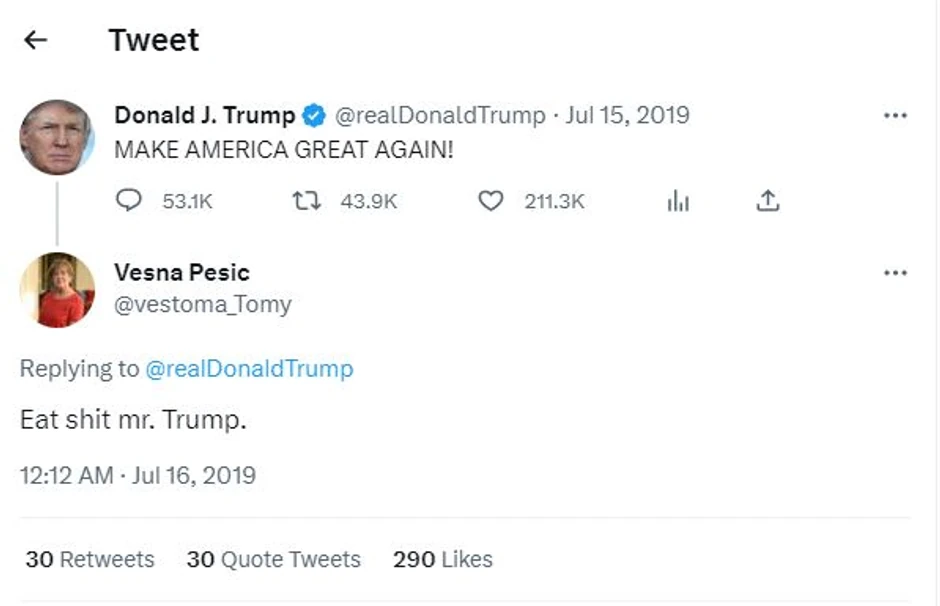Open more options for Vesna Pesic's reply
Screen dimensions: 940x606
click(895, 271)
